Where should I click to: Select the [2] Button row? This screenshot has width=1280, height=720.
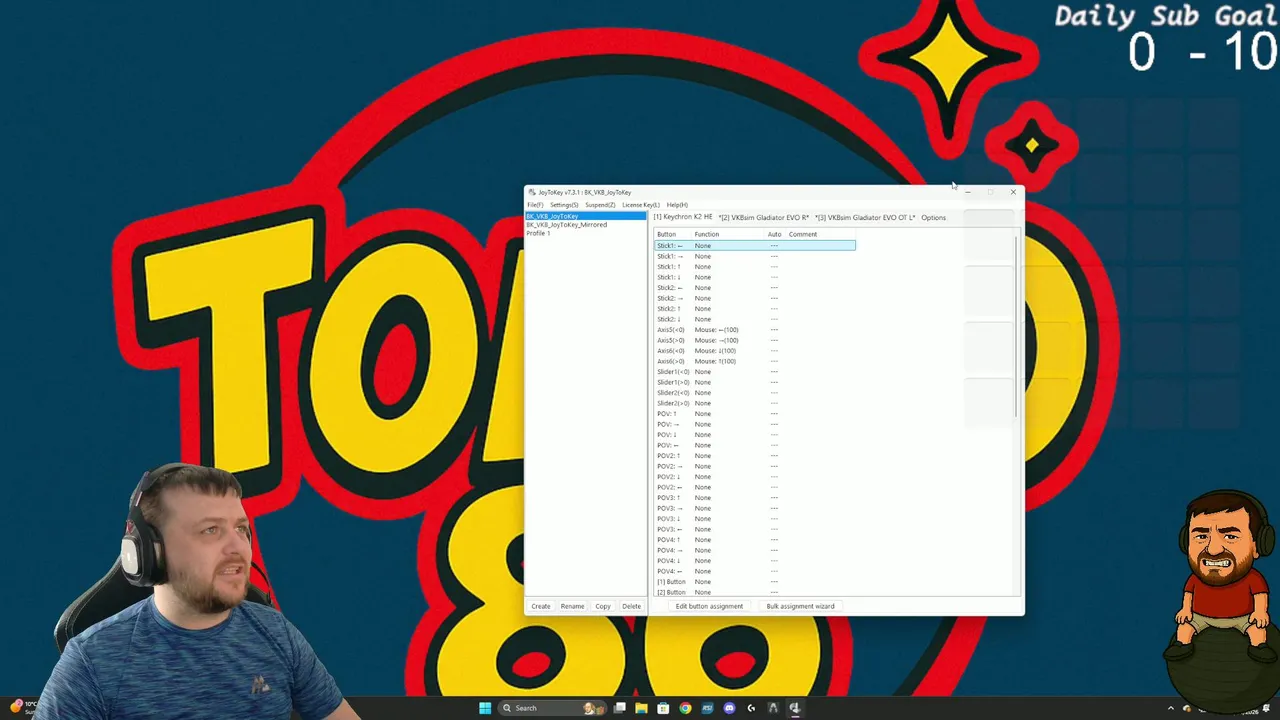pyautogui.click(x=755, y=592)
